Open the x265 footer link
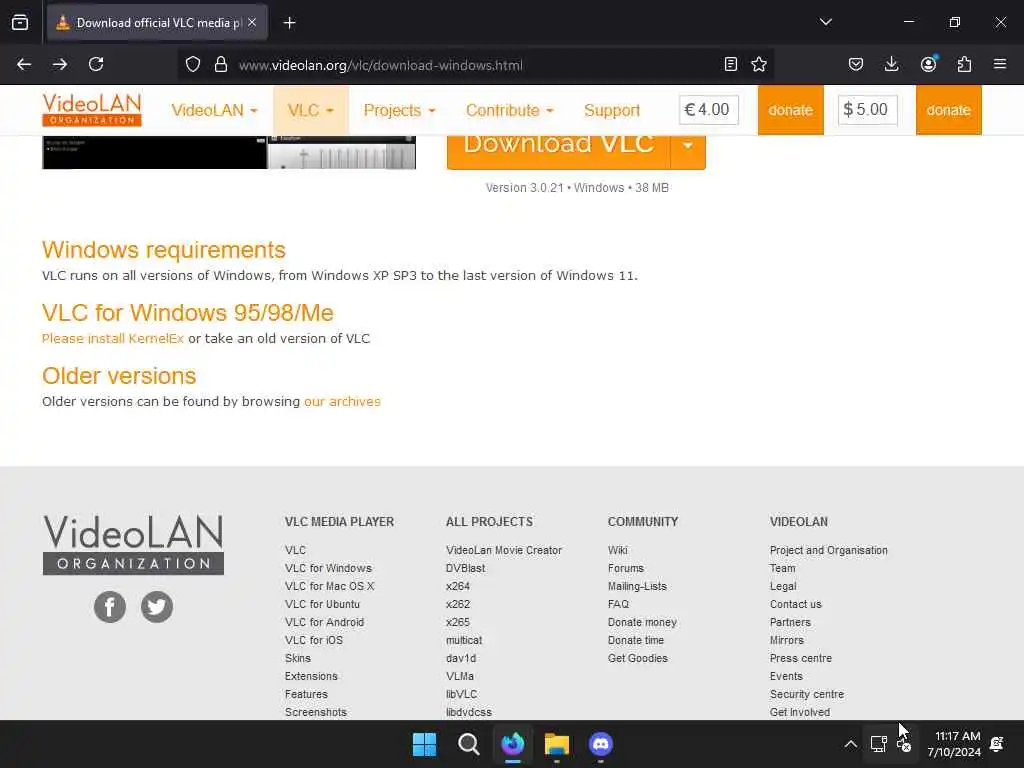Screen dimensions: 1024x768 tap(458, 622)
